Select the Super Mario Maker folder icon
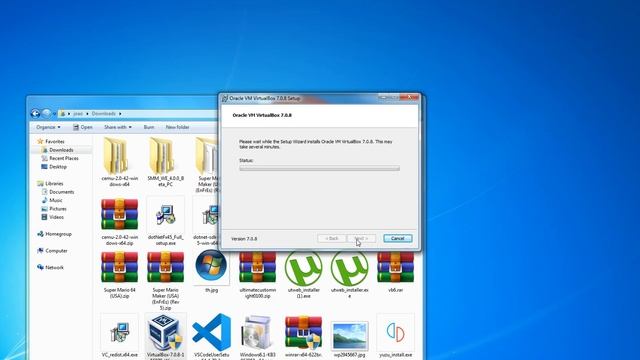 (x=206, y=155)
